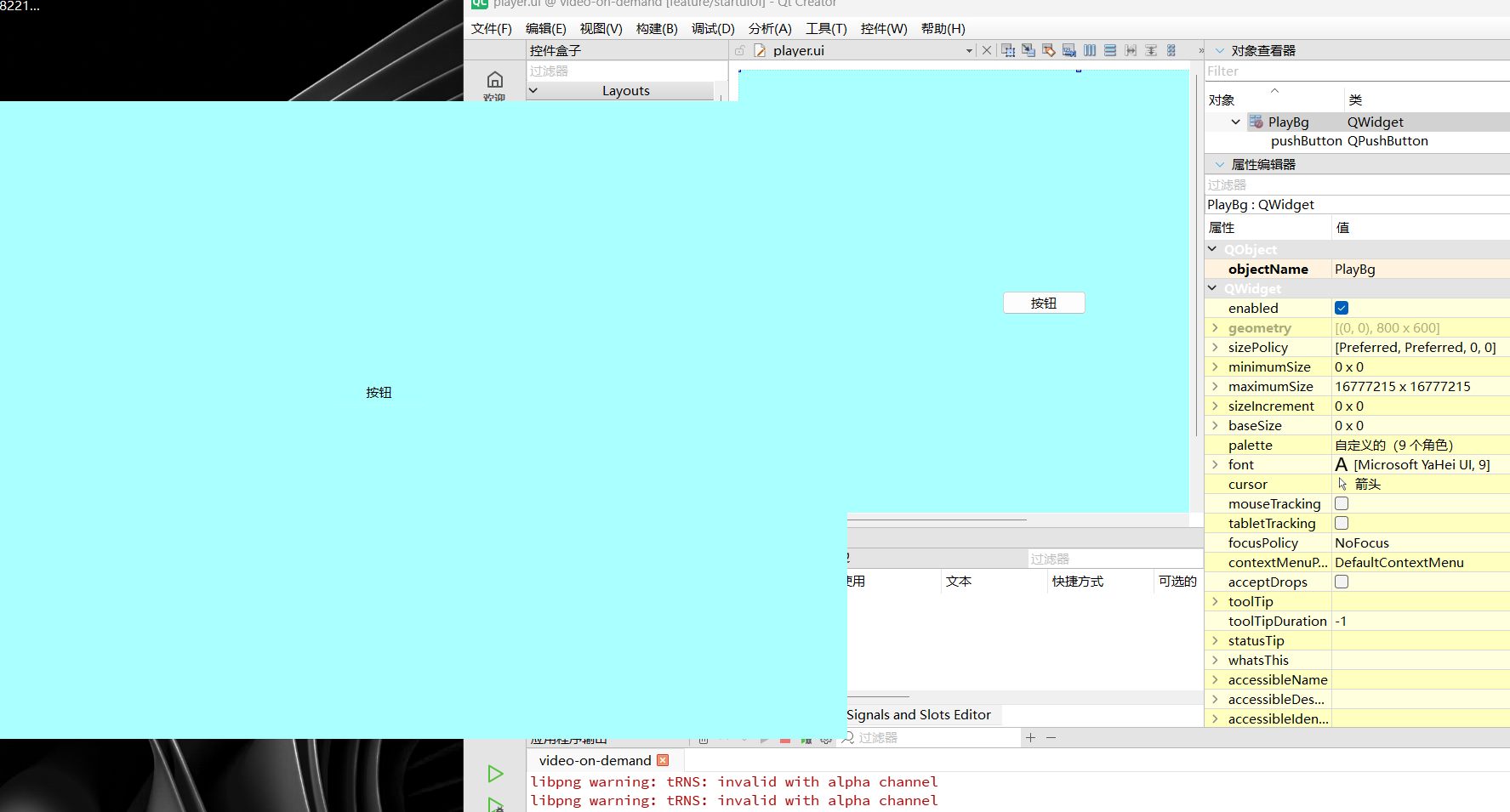Click the toolTipDuration value -1
Image resolution: width=1510 pixels, height=812 pixels.
(1420, 621)
